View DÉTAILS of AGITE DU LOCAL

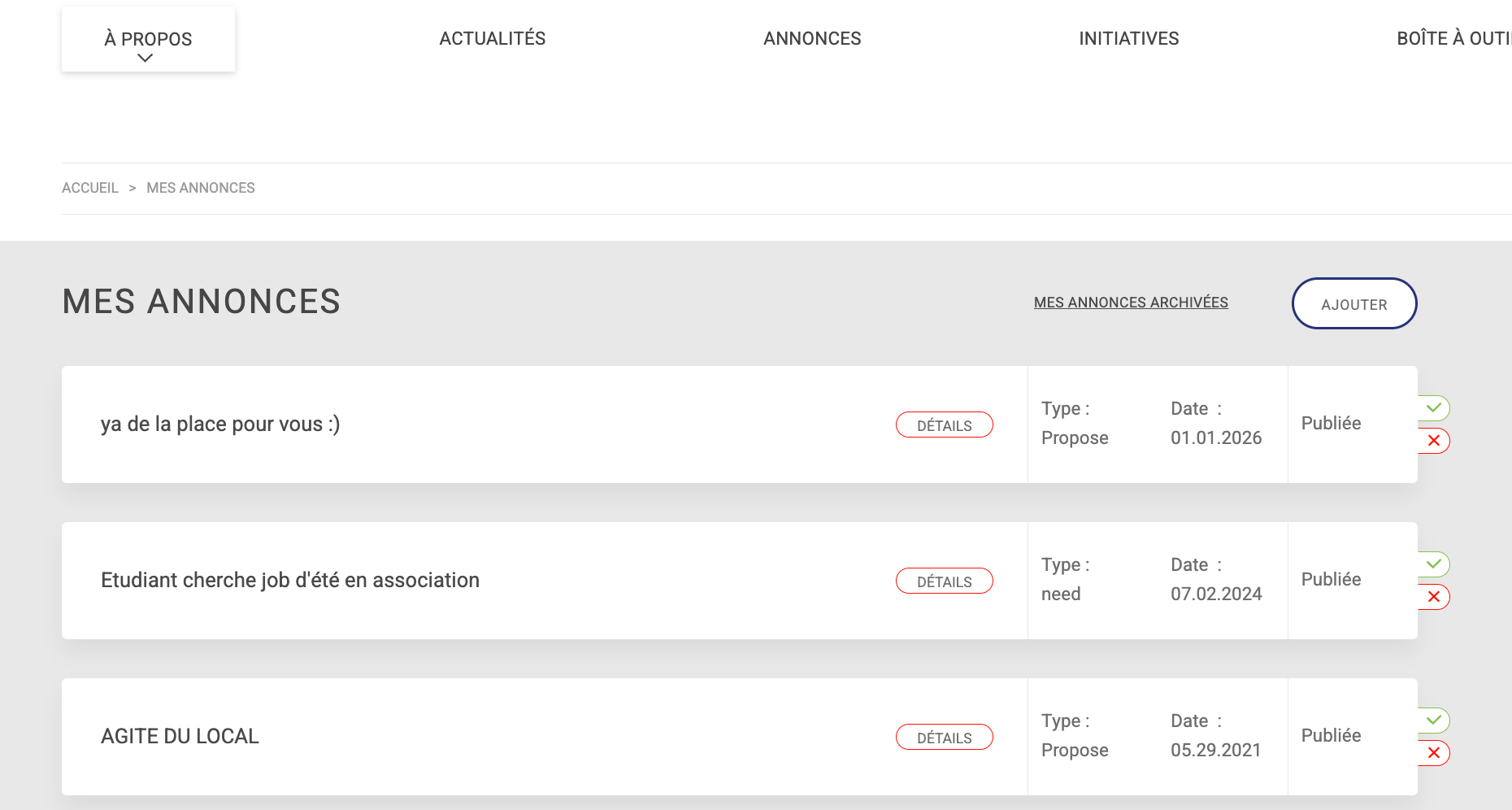[x=944, y=738]
